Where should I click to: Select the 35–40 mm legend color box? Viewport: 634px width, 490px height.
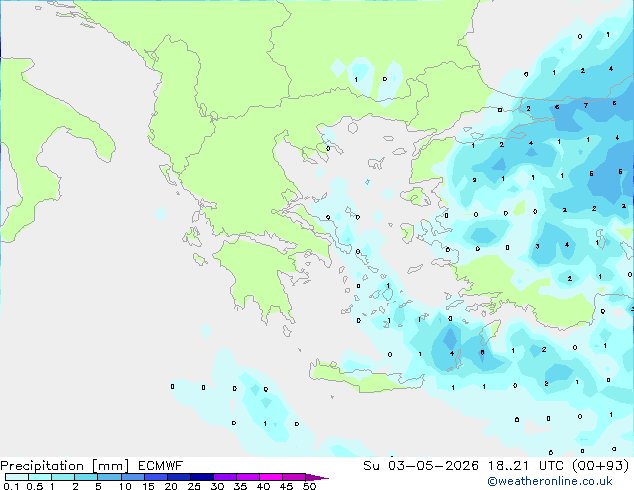pyautogui.click(x=248, y=477)
